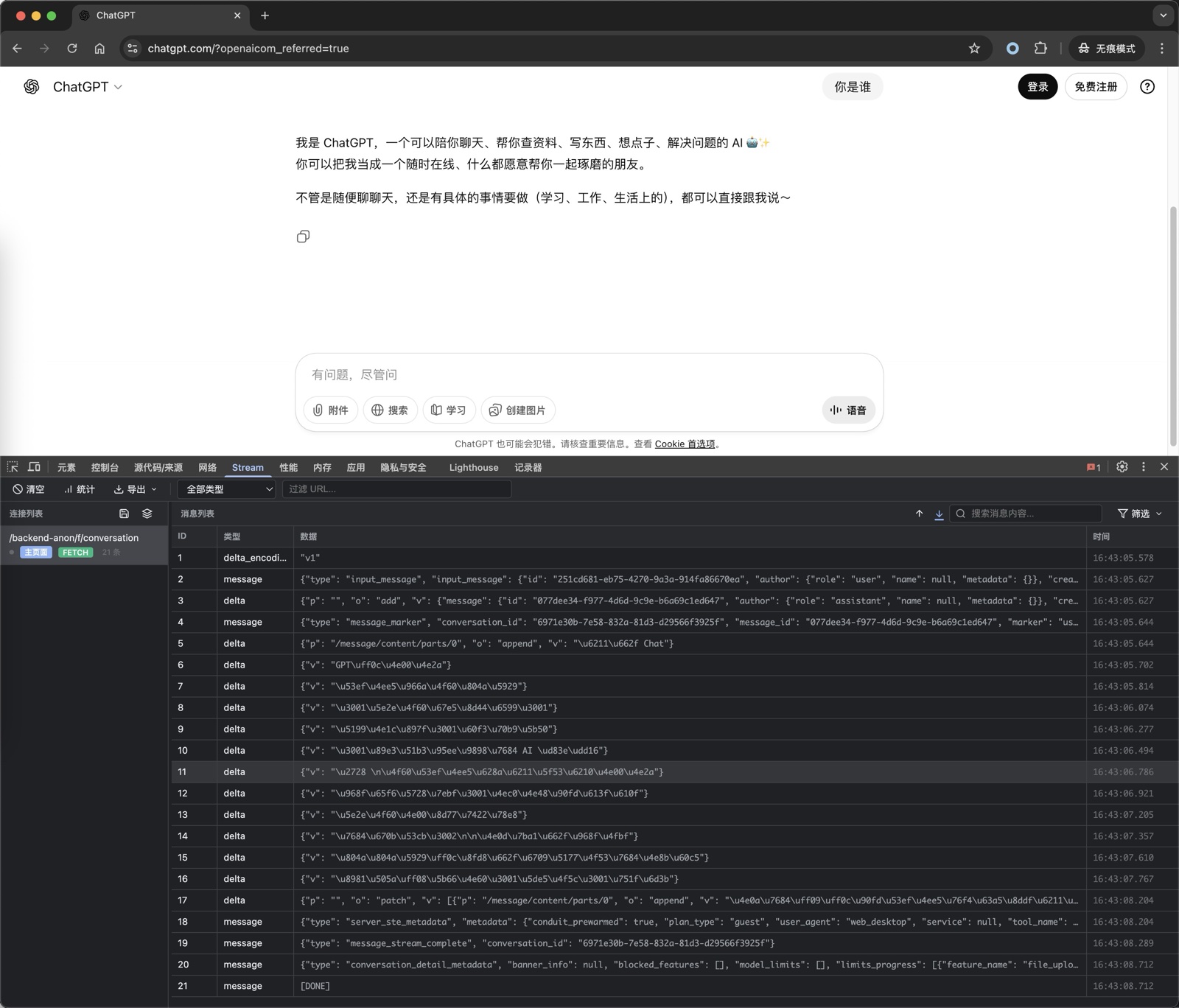Close the DevTools panel
1179x1008 pixels.
[x=1164, y=467]
